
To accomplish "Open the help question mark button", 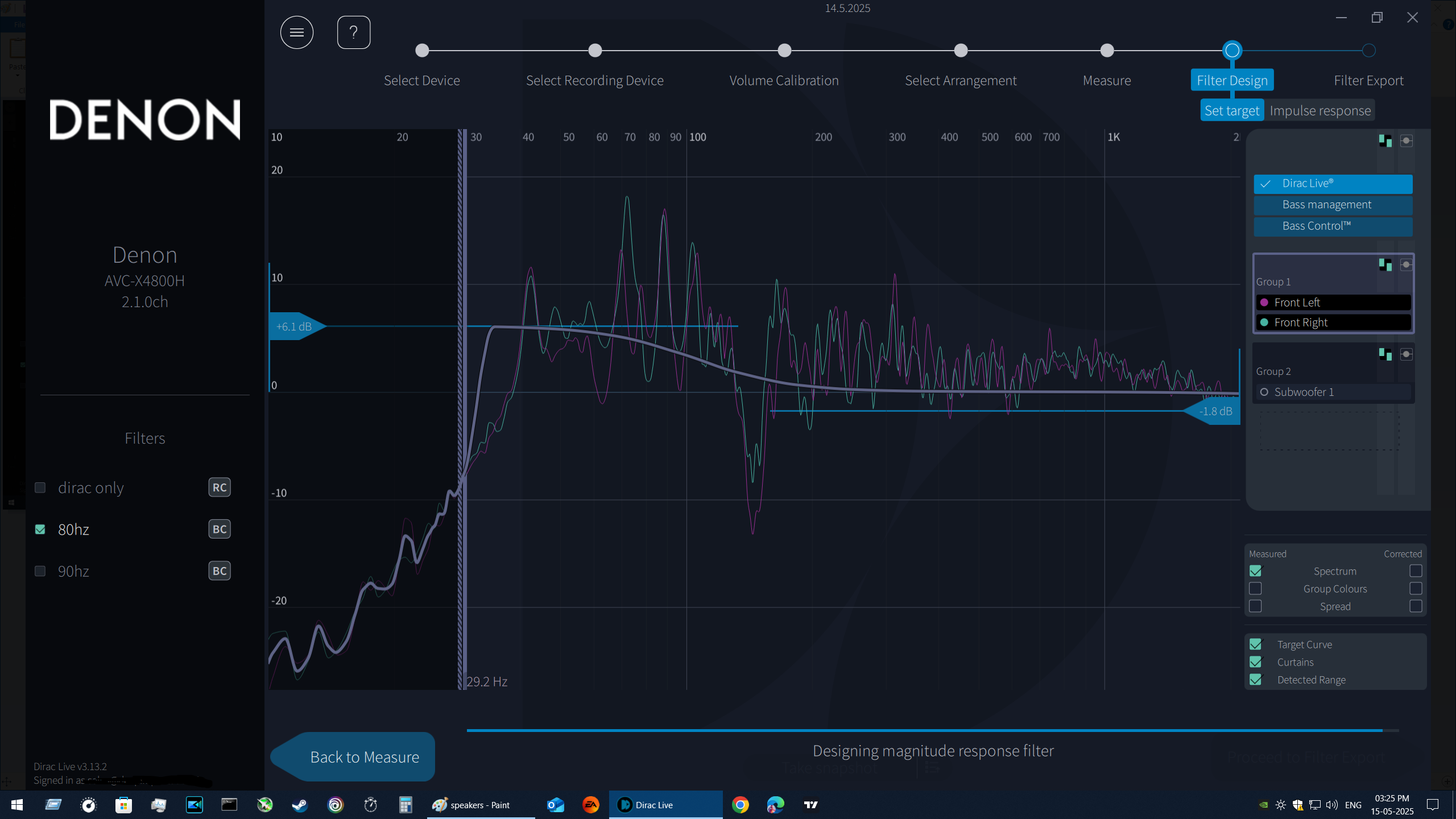I will pyautogui.click(x=353, y=32).
